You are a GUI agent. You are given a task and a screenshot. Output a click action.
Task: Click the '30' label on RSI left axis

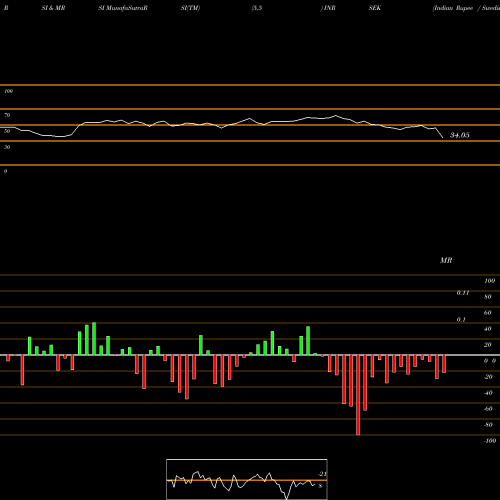(x=7, y=147)
